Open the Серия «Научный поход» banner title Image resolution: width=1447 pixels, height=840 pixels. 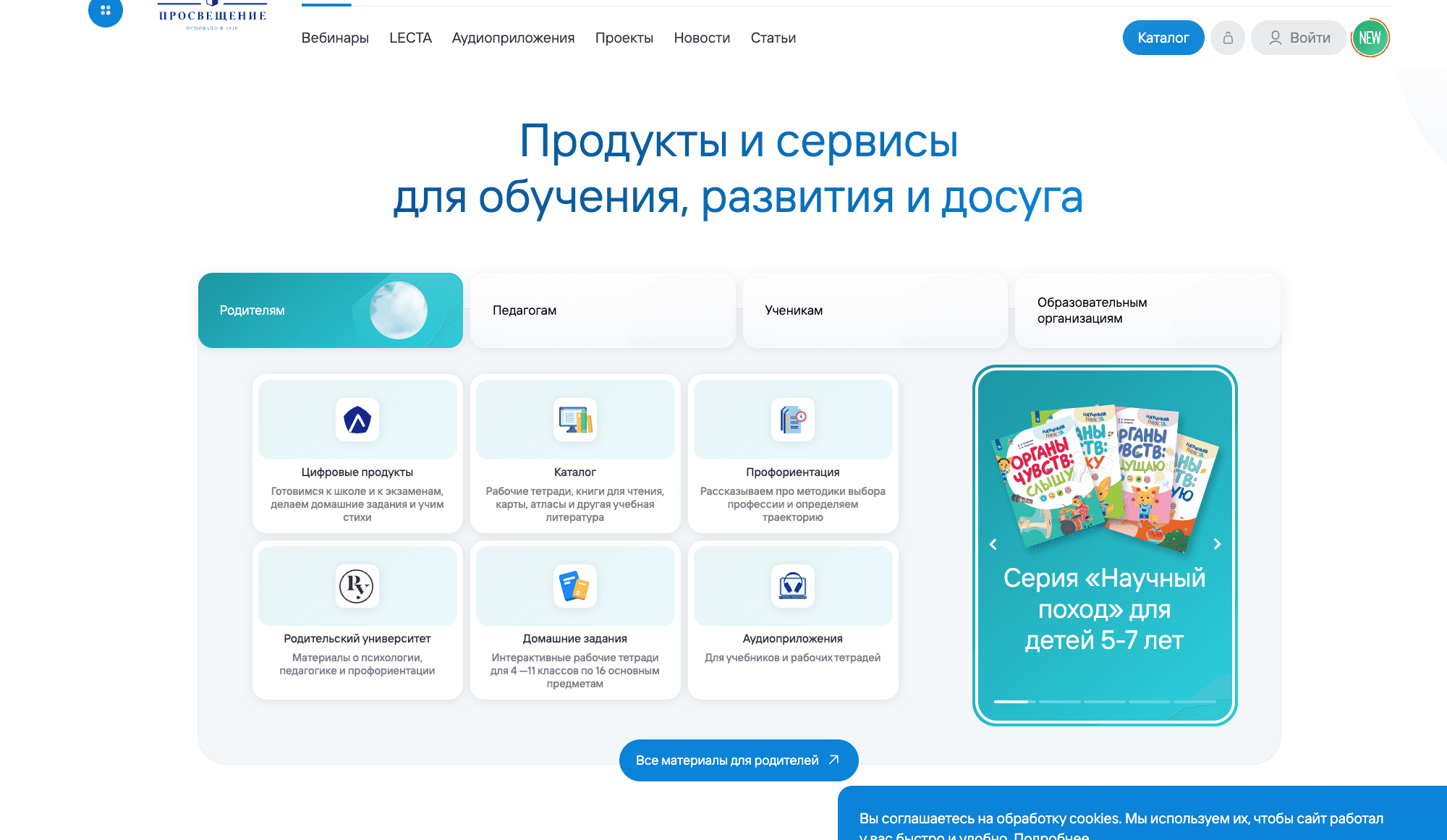click(1105, 609)
